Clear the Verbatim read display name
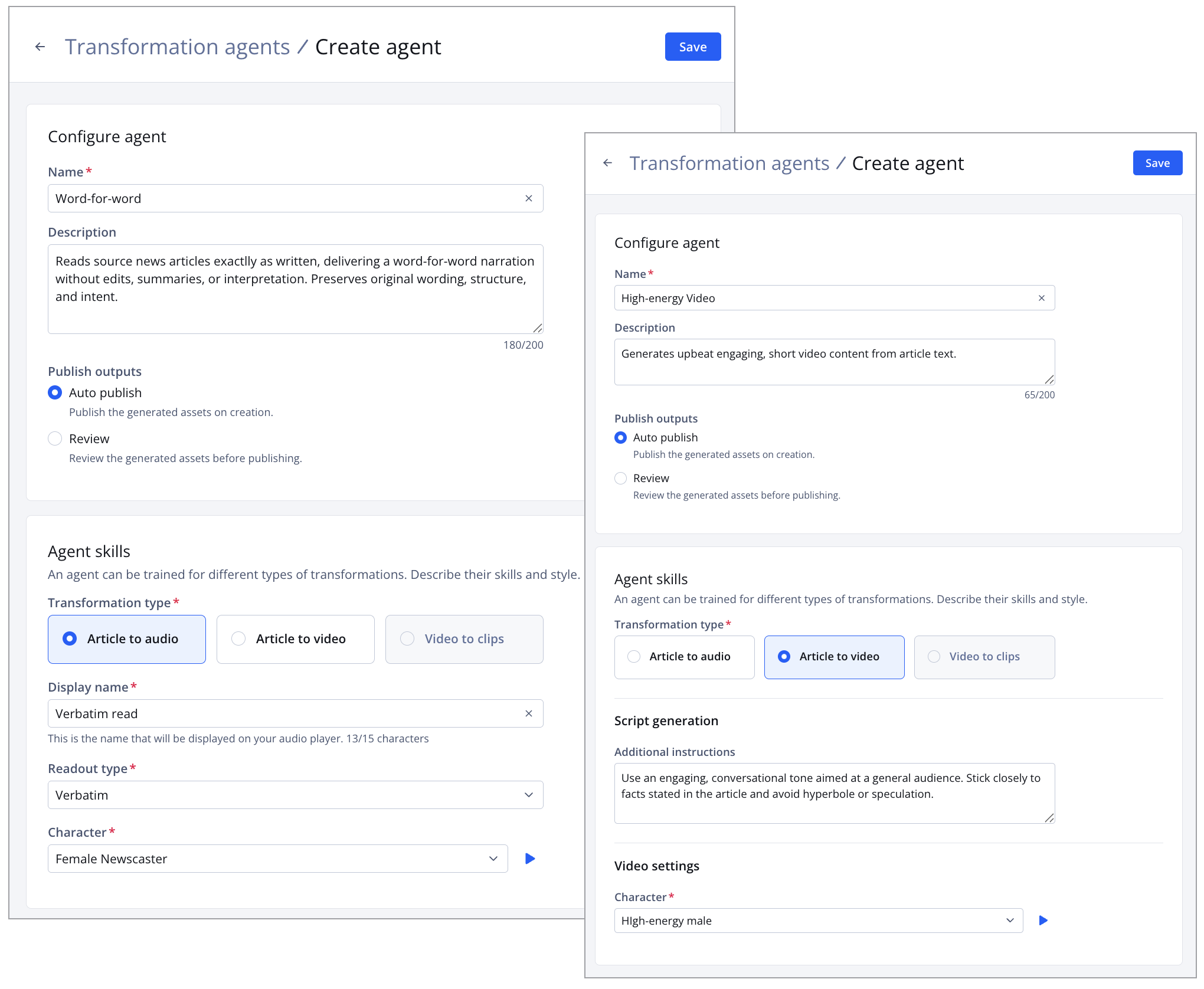This screenshot has width=1204, height=989. pyautogui.click(x=529, y=713)
